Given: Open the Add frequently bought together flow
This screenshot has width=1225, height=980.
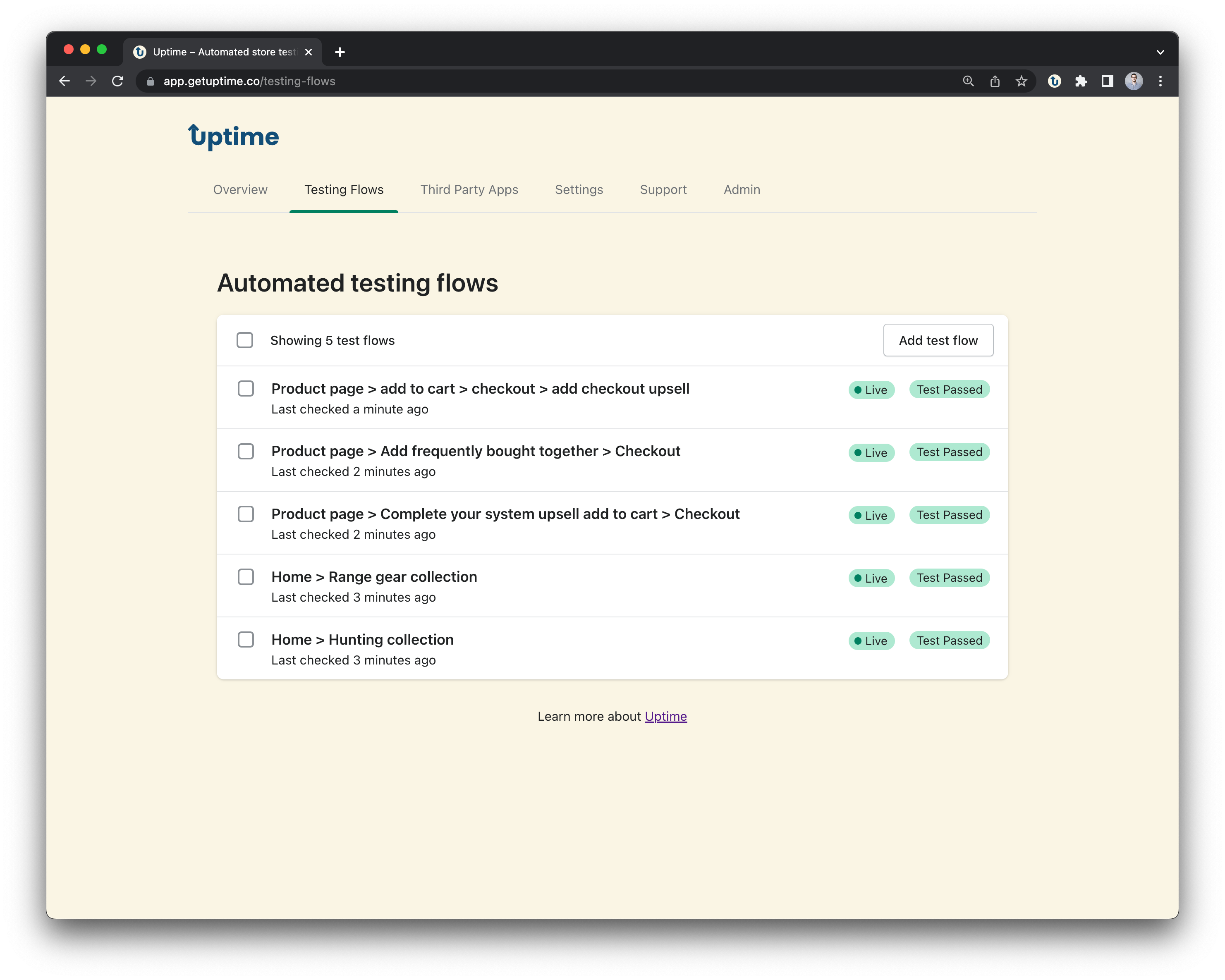Looking at the screenshot, I should point(476,452).
